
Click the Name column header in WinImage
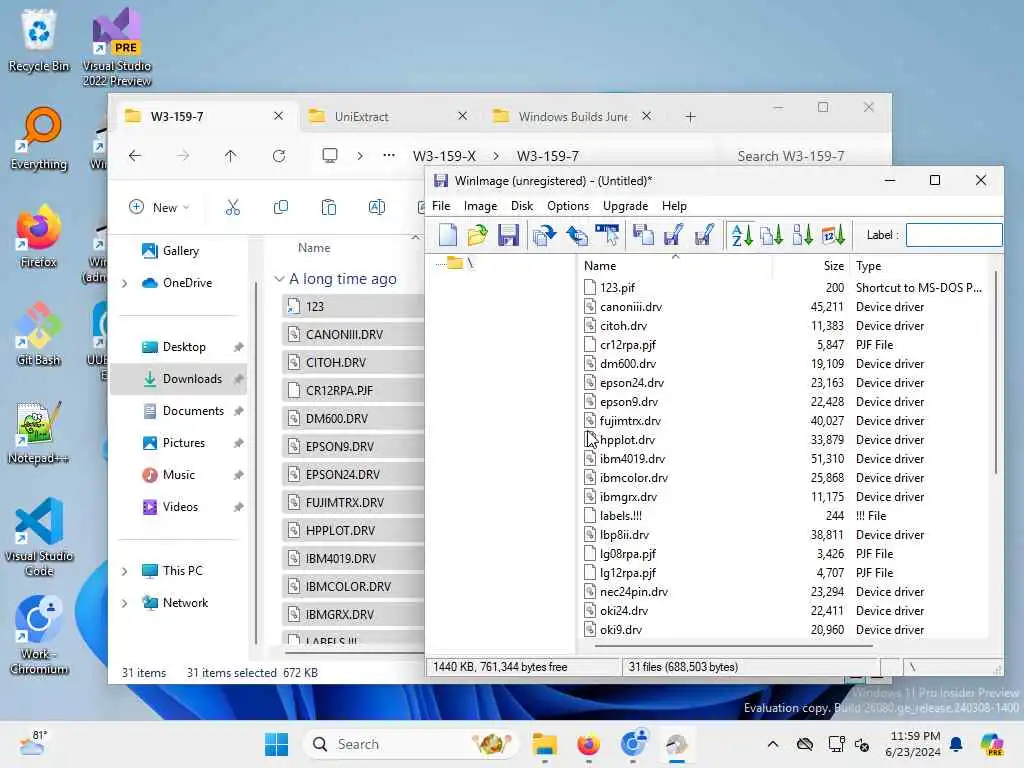[676, 266]
